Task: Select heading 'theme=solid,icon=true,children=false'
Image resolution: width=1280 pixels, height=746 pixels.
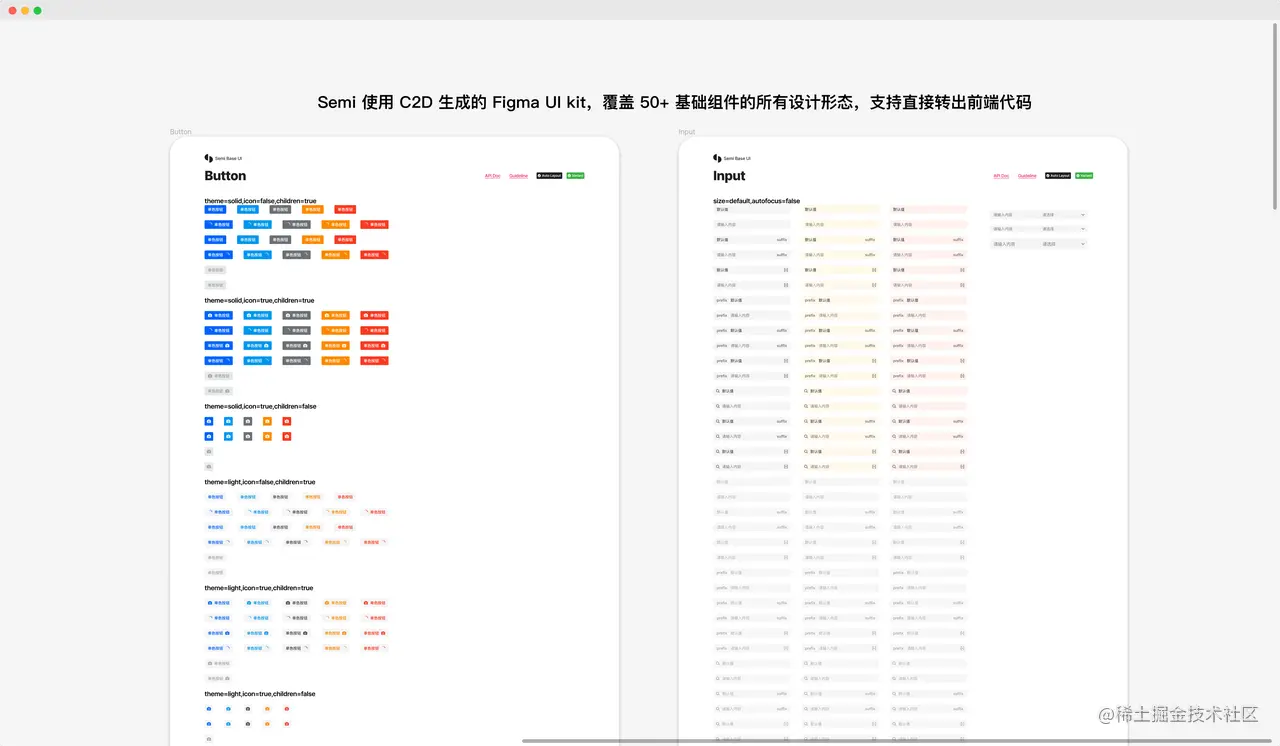Action: pyautogui.click(x=260, y=406)
